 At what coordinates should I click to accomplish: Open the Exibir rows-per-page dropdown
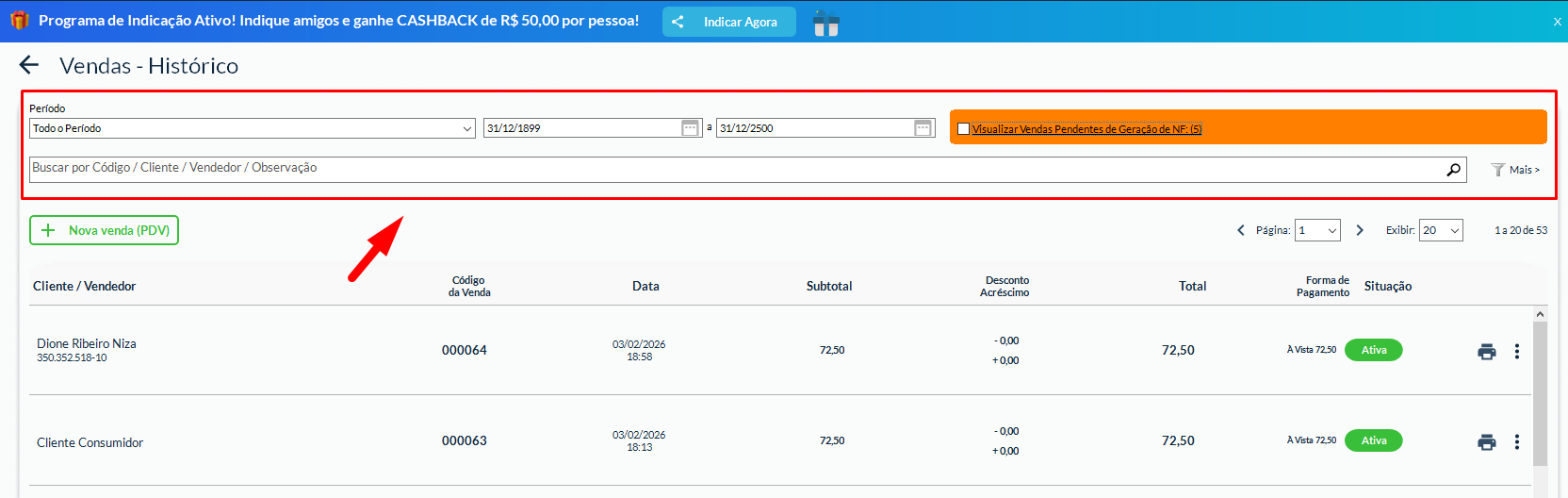(x=1440, y=230)
